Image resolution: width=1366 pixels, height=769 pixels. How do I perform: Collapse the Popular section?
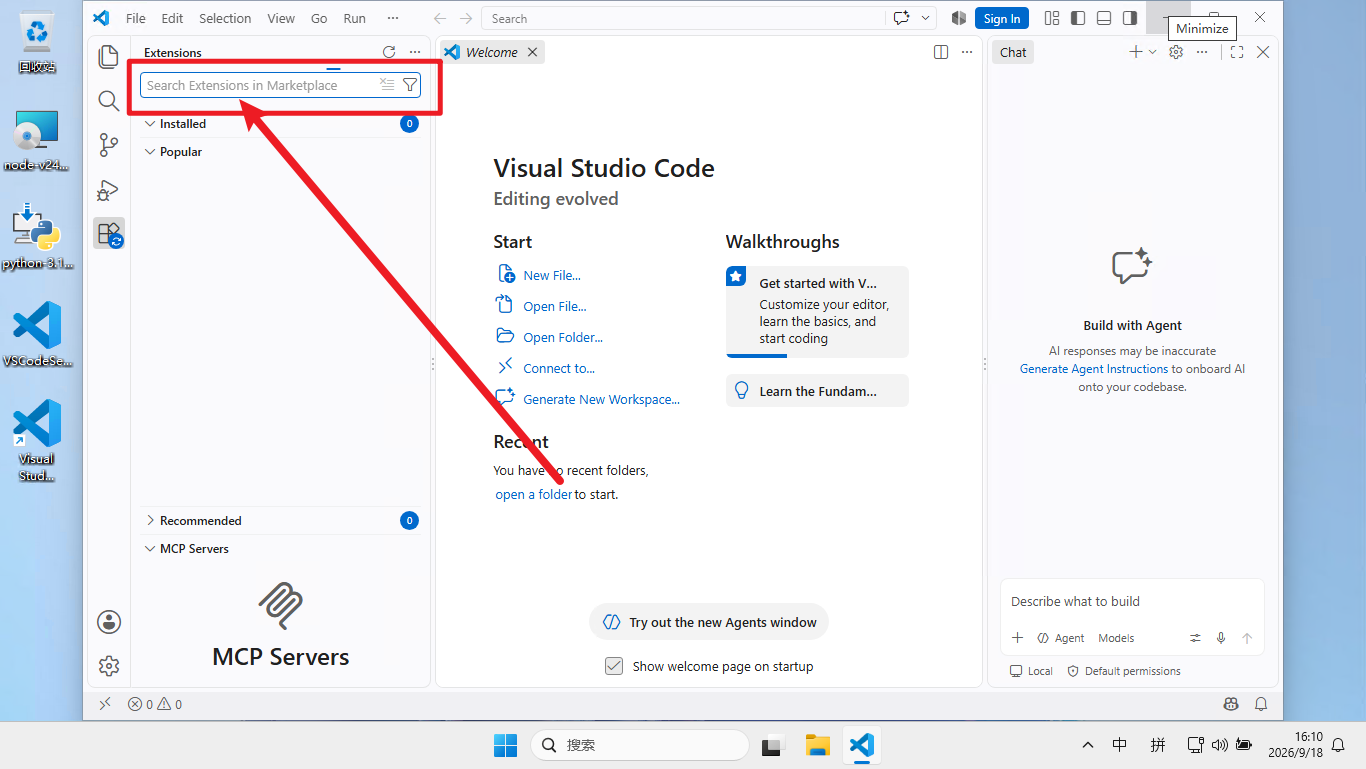(x=150, y=152)
